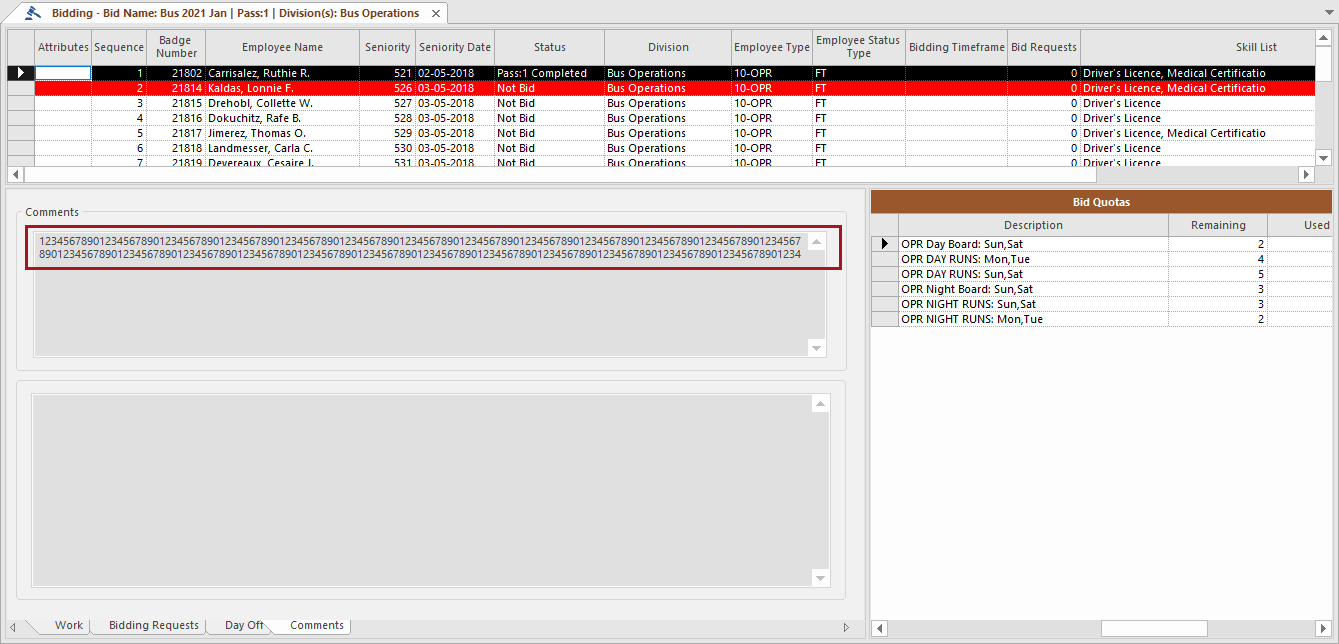Click the down arrow on the employee grid scrollbar

coord(1323,157)
